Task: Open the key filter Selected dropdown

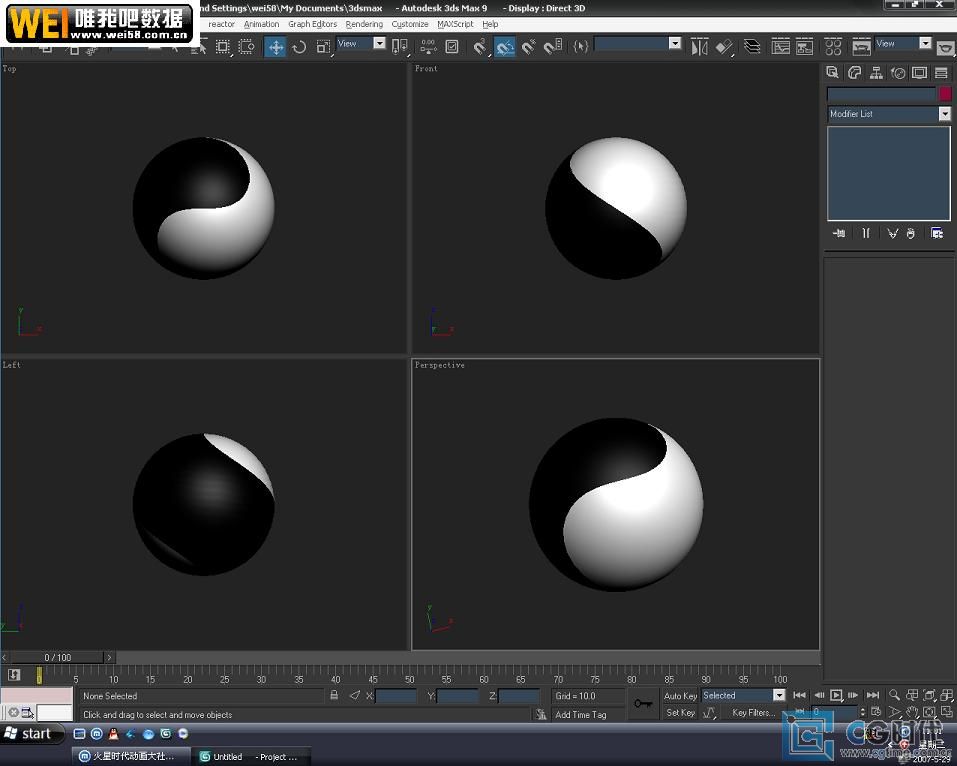Action: click(x=743, y=695)
